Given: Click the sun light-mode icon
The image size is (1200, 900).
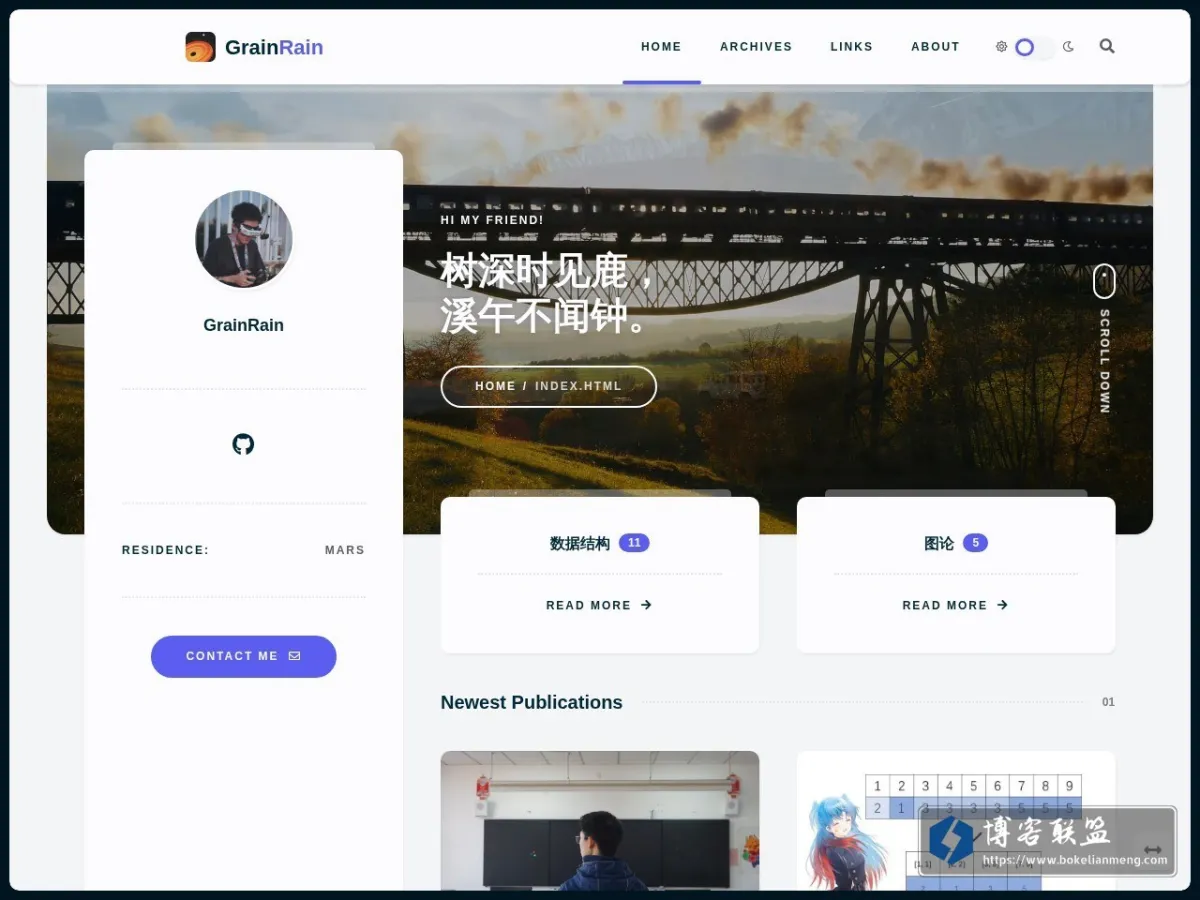Looking at the screenshot, I should [x=1001, y=46].
